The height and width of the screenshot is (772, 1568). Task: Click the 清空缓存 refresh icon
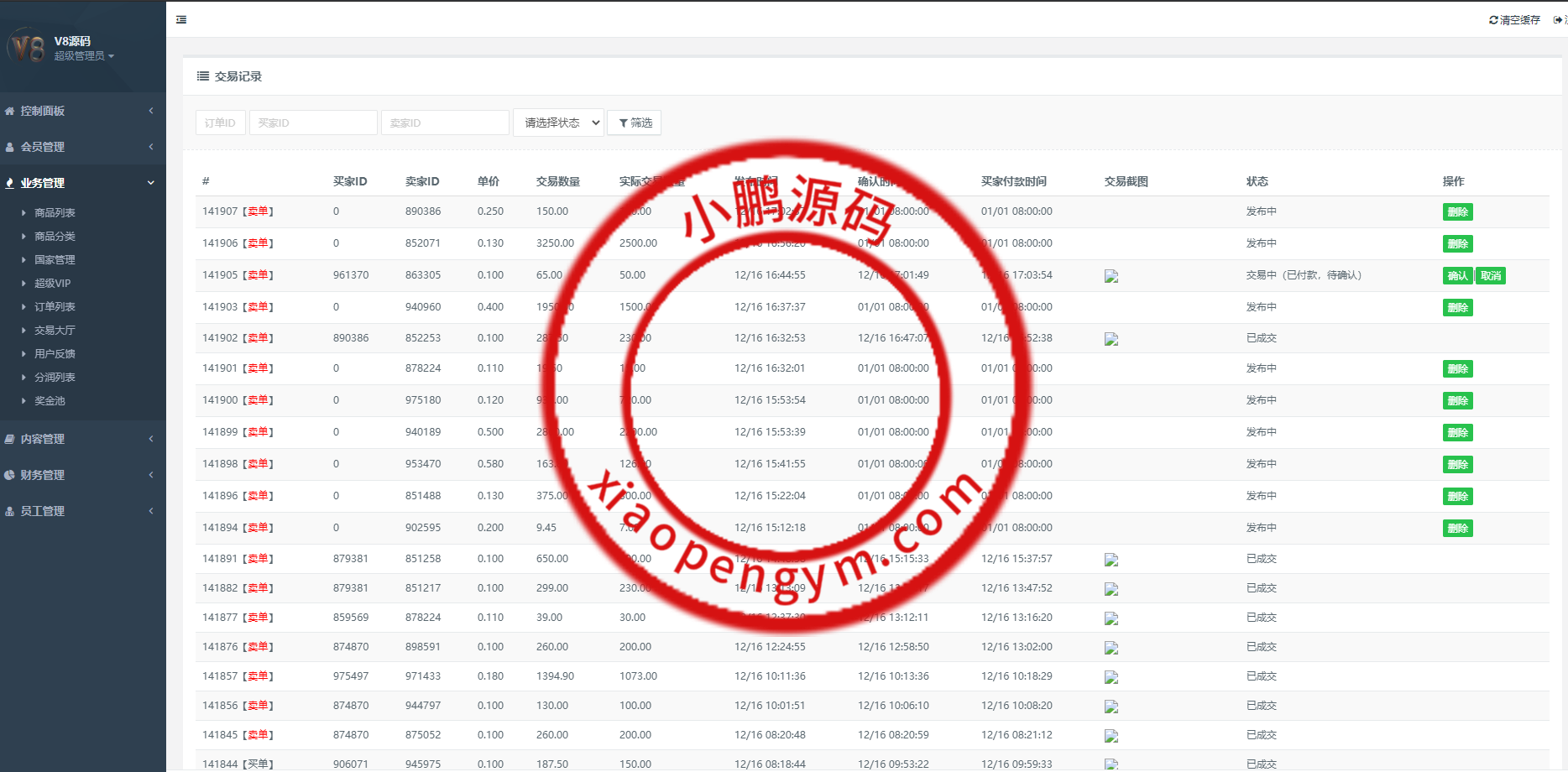click(x=1493, y=20)
